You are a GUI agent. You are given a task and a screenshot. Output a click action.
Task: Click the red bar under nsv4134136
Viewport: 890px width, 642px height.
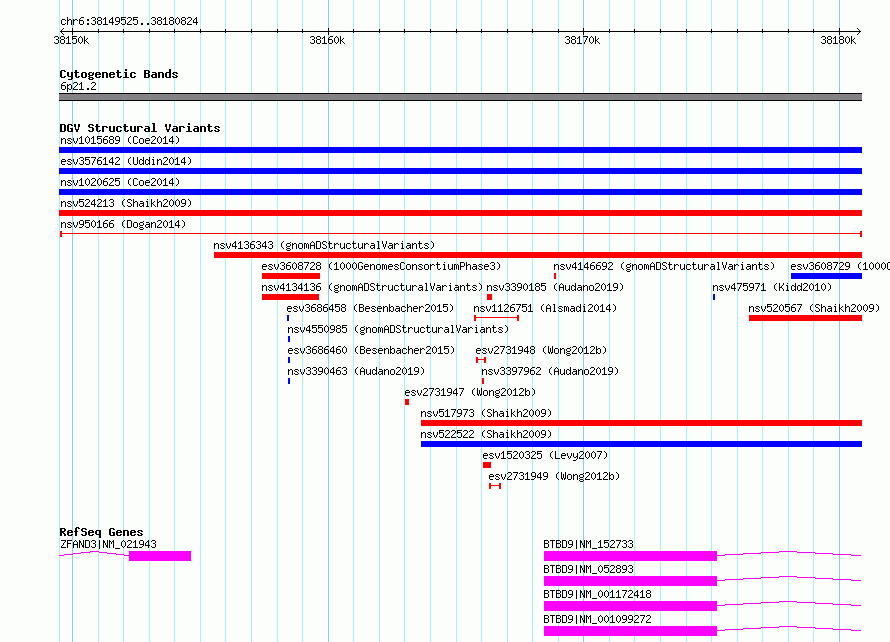(290, 297)
